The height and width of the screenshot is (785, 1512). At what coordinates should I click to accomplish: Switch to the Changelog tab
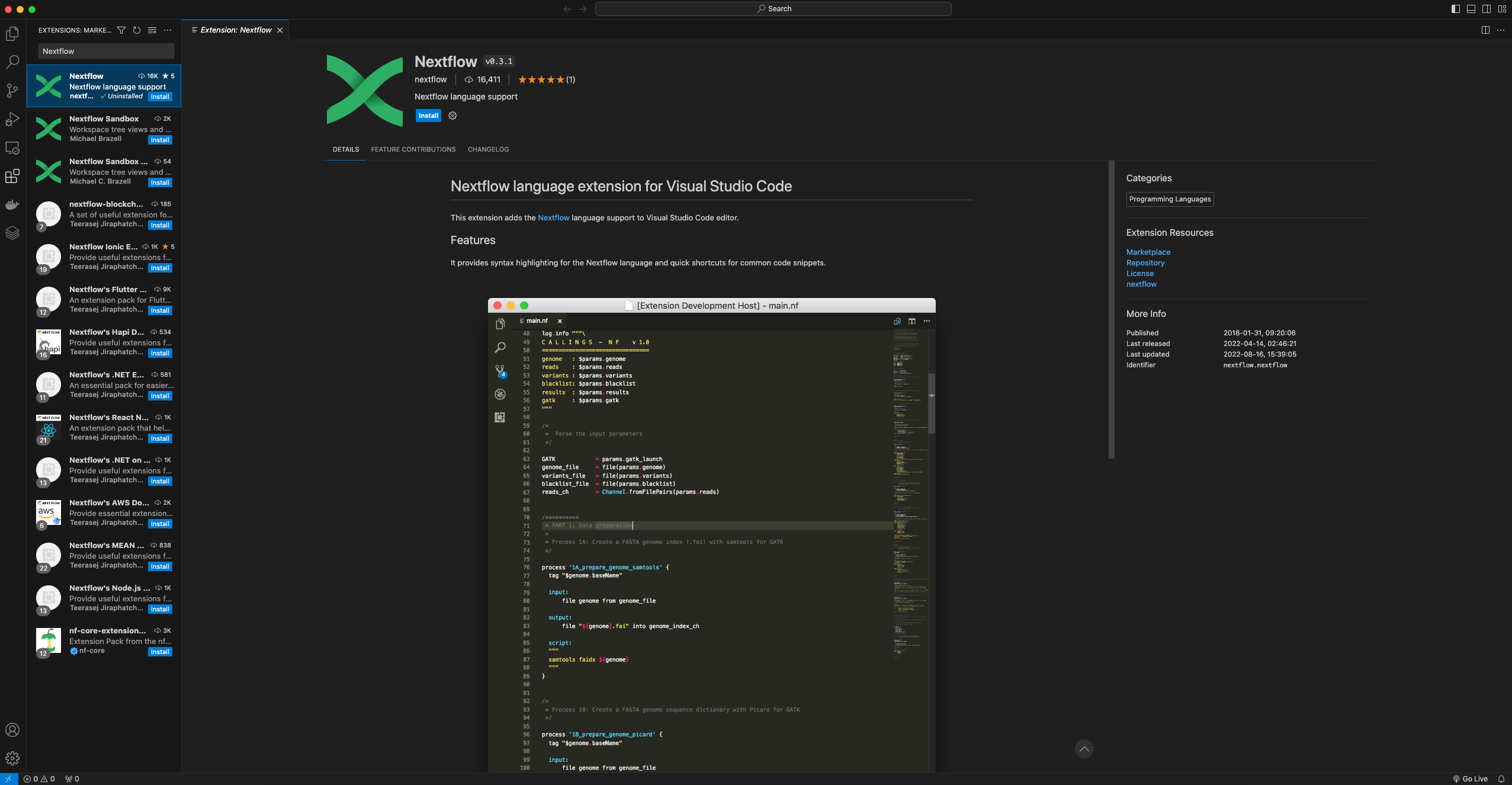click(x=488, y=149)
